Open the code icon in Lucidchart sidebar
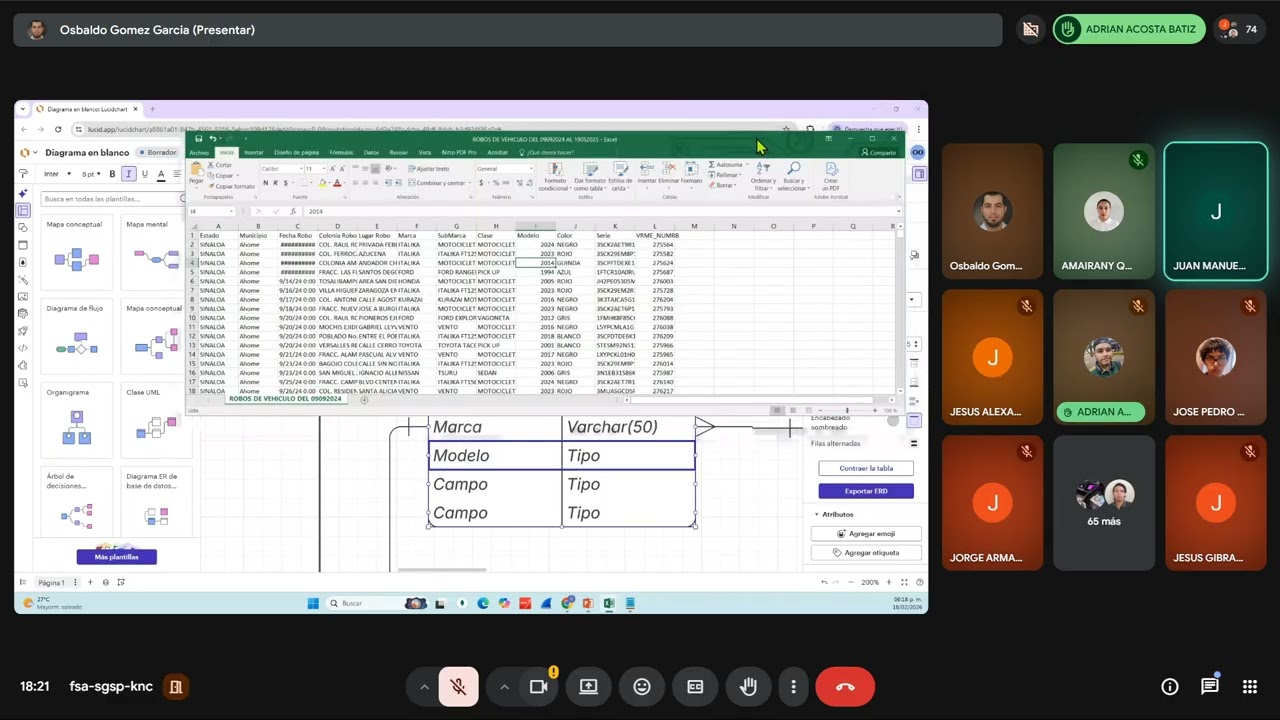 click(23, 348)
